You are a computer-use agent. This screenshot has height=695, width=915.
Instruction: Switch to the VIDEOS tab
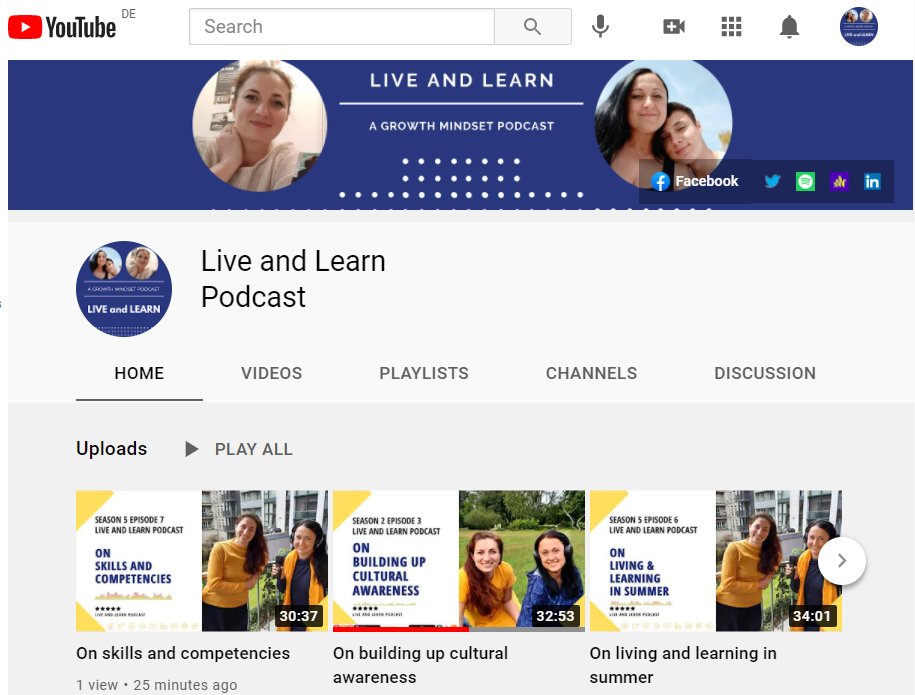271,373
